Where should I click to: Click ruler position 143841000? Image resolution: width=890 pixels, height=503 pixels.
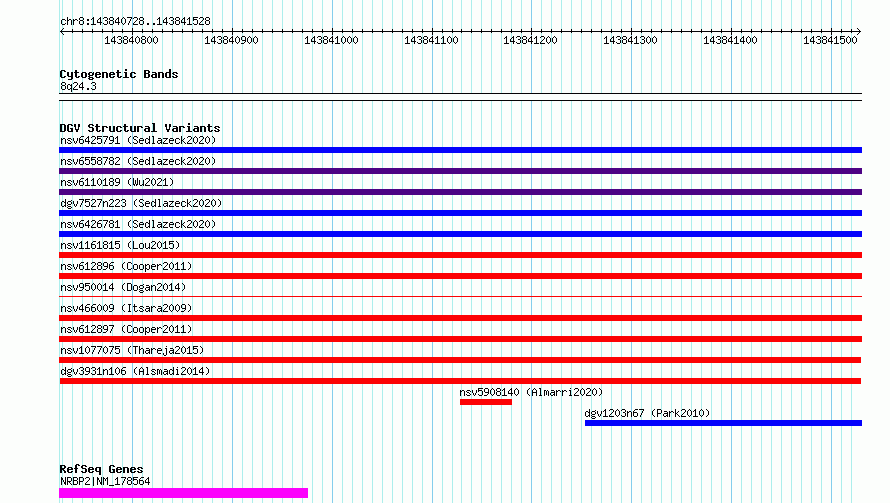point(331,40)
